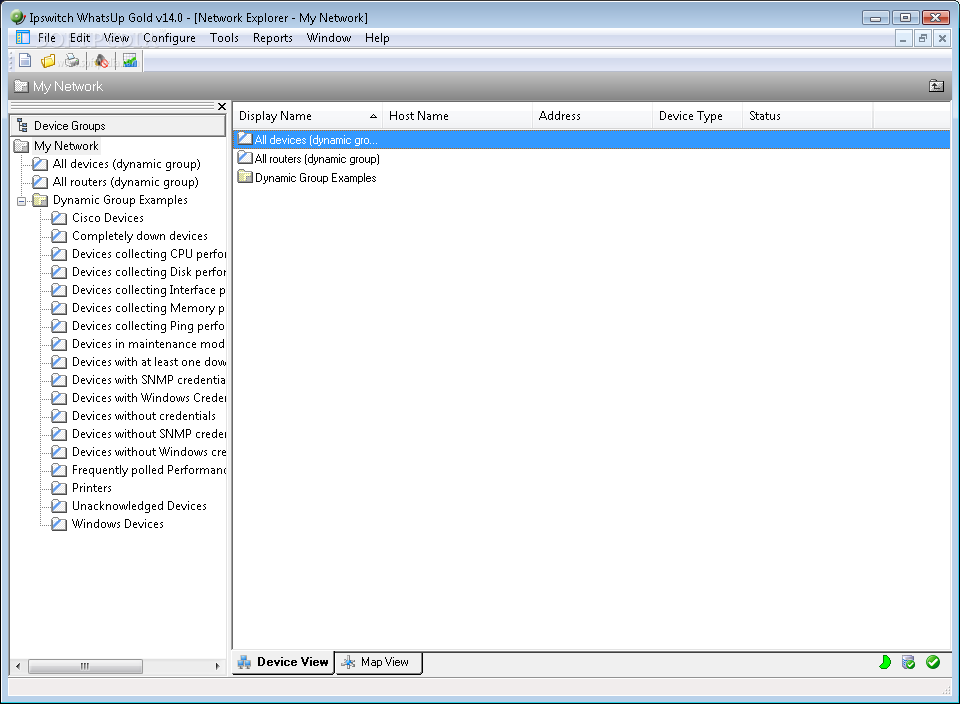Select Devices with Windows Credentials group

(149, 398)
